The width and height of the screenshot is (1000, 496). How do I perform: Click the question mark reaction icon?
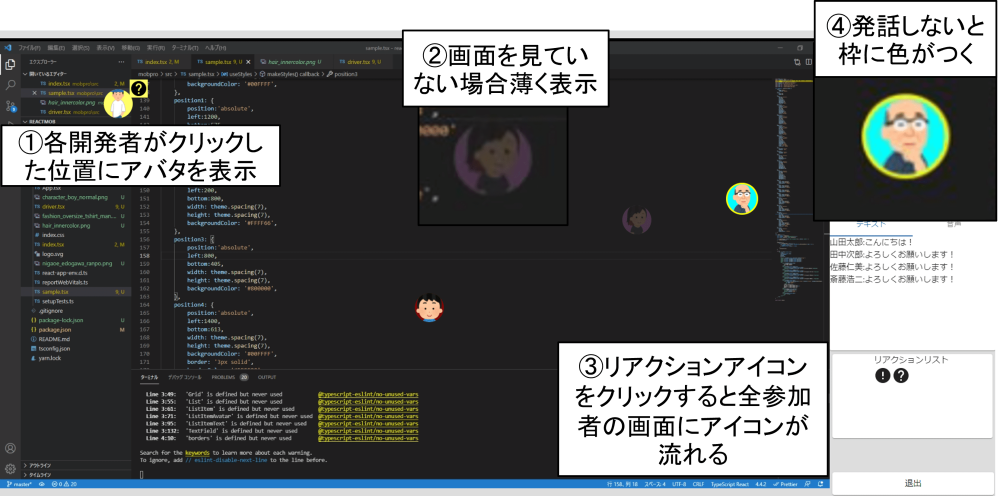pyautogui.click(x=901, y=376)
